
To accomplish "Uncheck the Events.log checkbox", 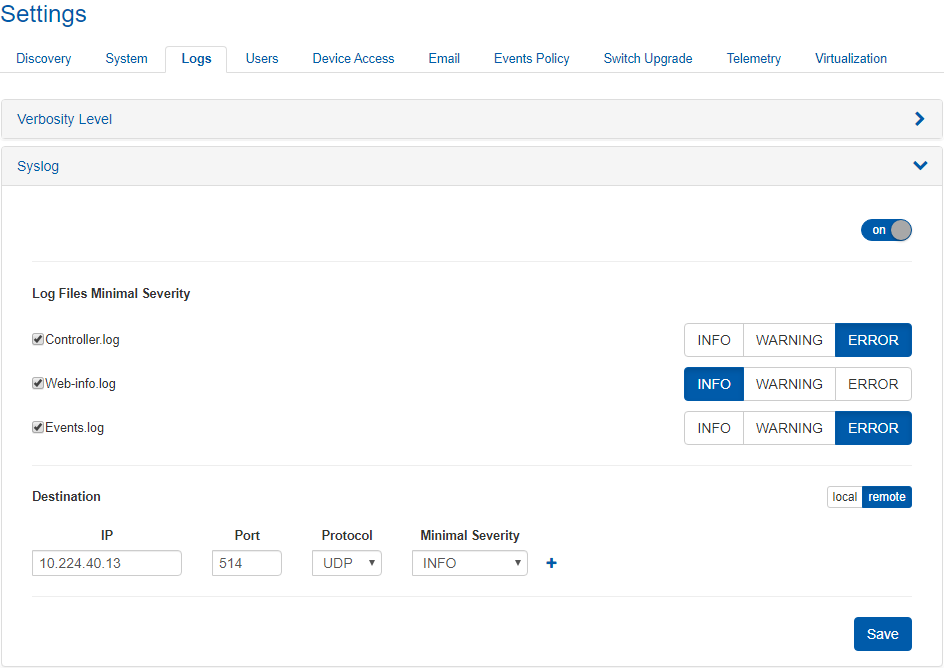I will point(38,428).
